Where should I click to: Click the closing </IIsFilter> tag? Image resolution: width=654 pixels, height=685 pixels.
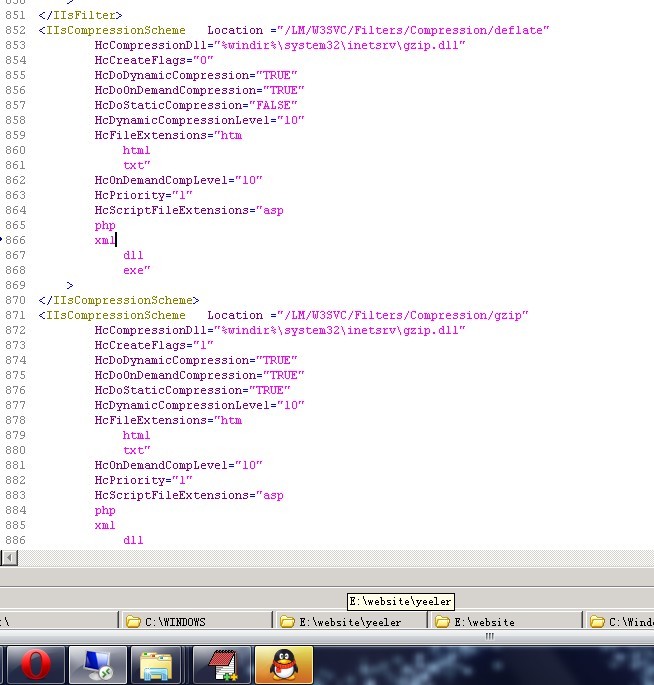[80, 16]
